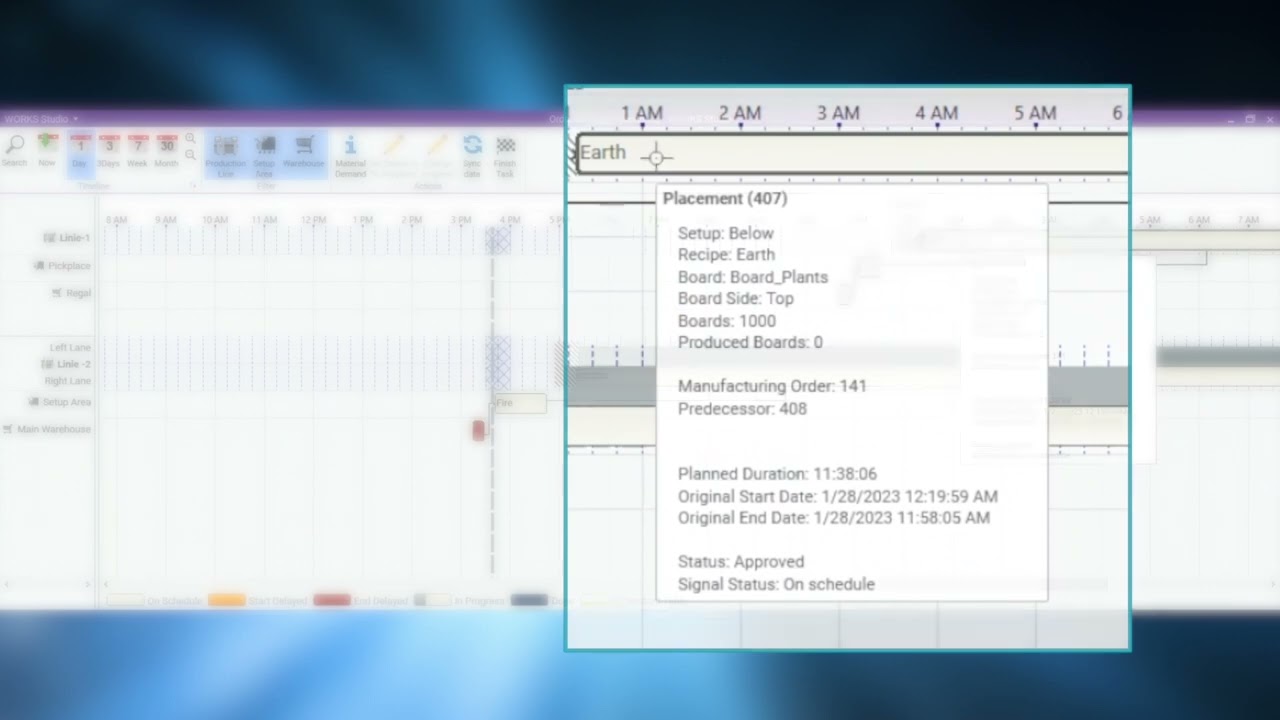Select the Linie -2 row label
The image size is (1280, 720).
click(74, 364)
